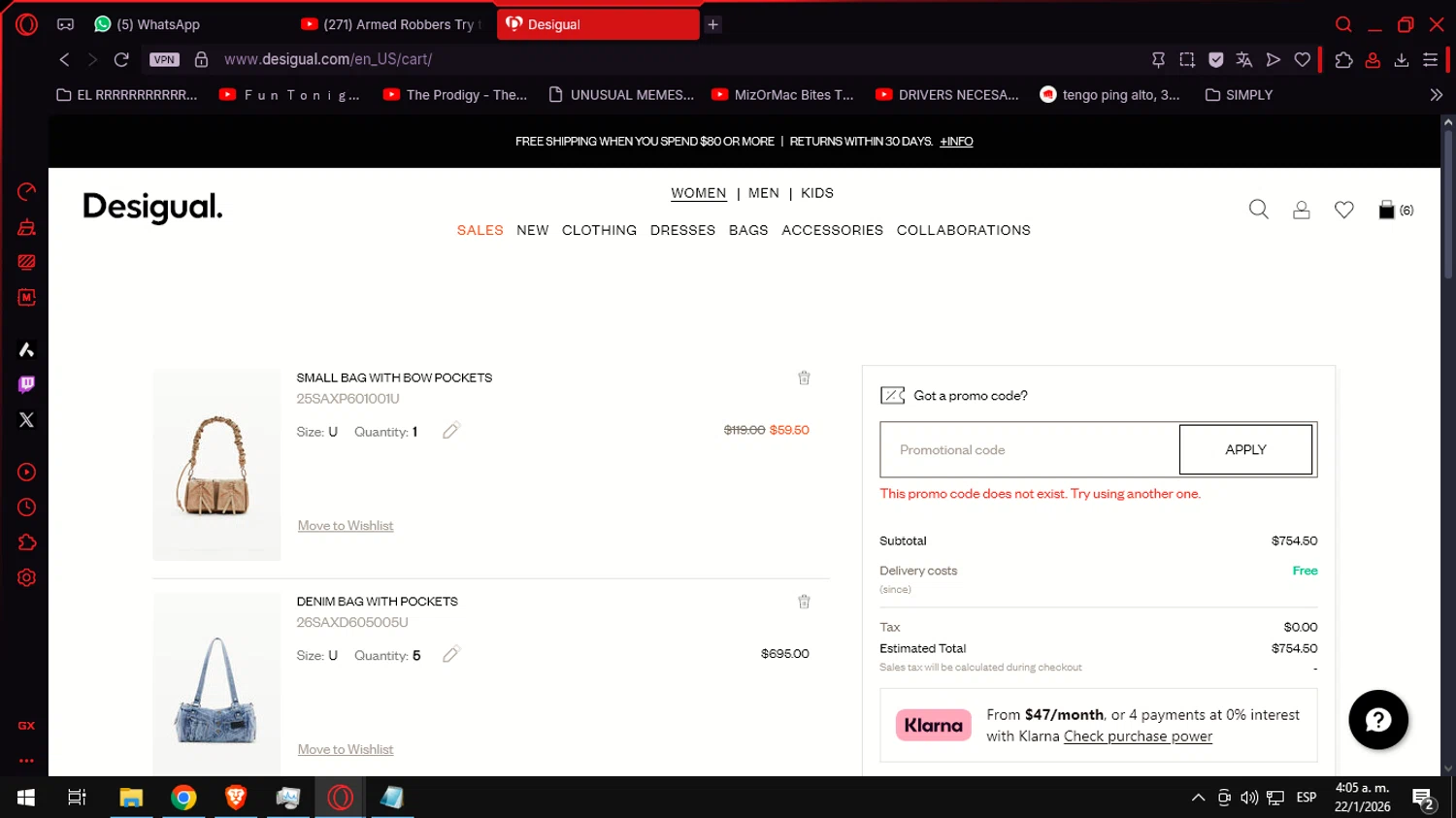Viewport: 1456px width, 818px height.
Task: Open the browser extensions toolbar icon
Action: (x=1343, y=59)
